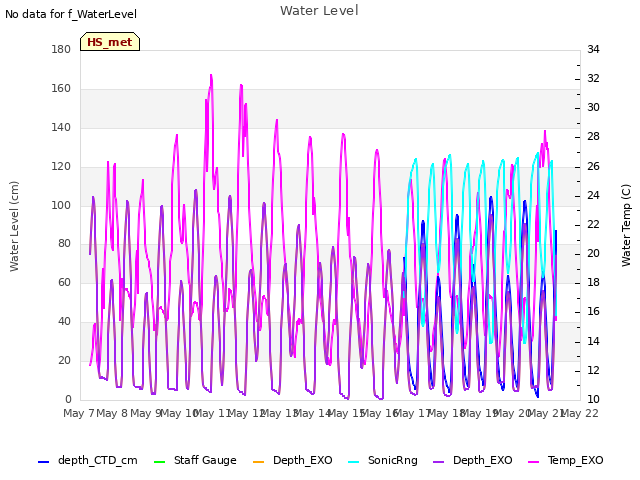Click the 30 tick on temperature axis
This screenshot has width=640, height=480.
tap(593, 107)
